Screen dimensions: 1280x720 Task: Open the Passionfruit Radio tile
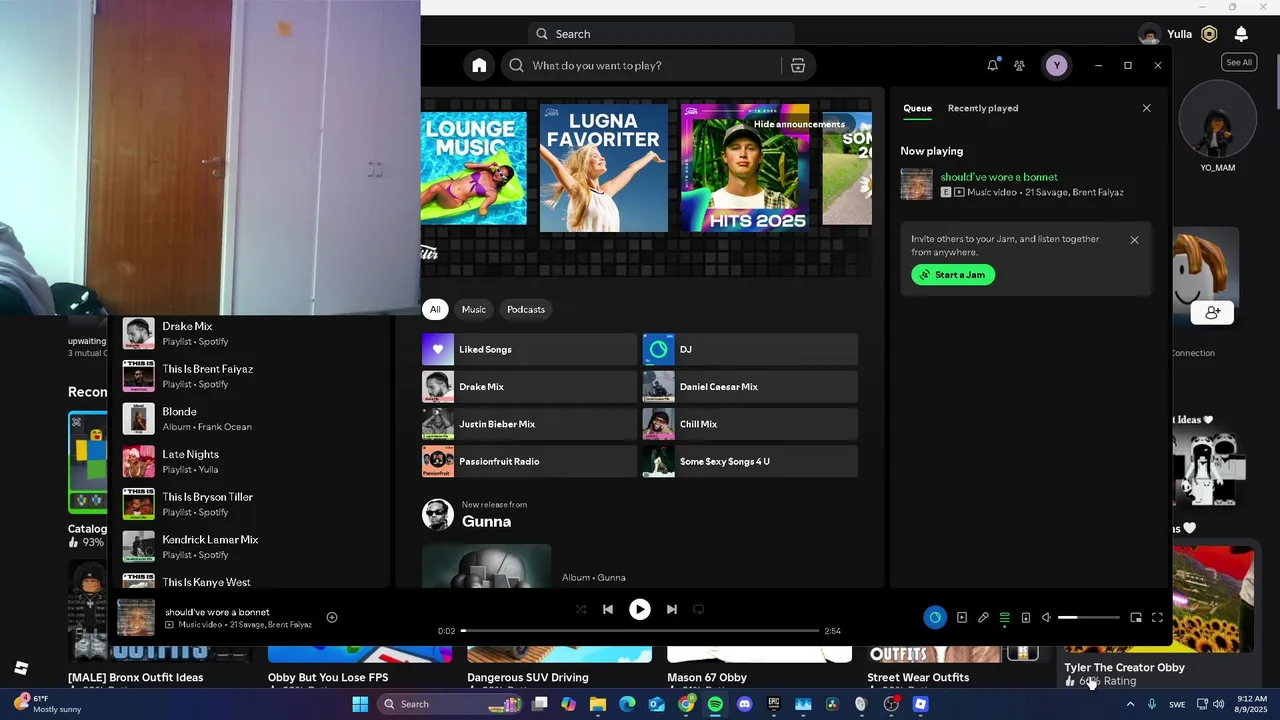point(529,461)
